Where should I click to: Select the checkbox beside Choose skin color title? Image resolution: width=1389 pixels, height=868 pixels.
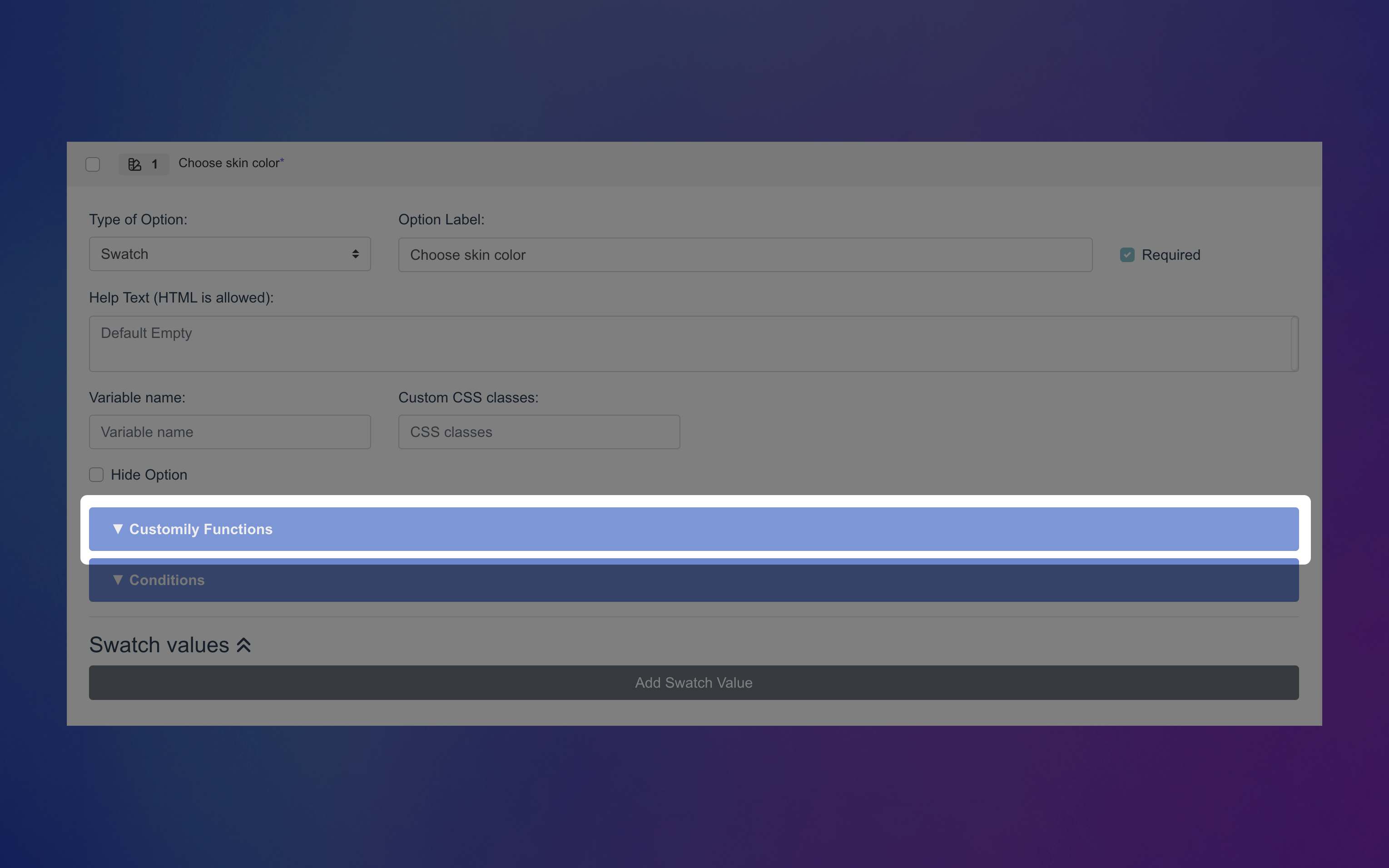coord(92,164)
